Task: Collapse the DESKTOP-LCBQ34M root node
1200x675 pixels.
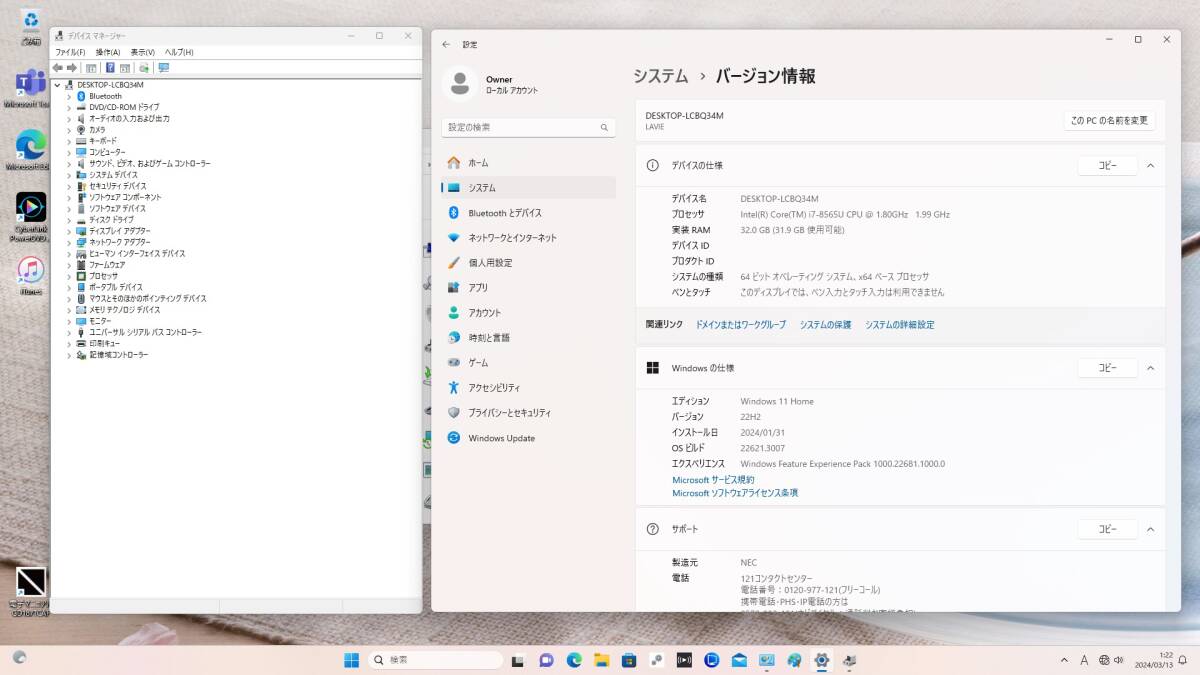Action: (57, 85)
